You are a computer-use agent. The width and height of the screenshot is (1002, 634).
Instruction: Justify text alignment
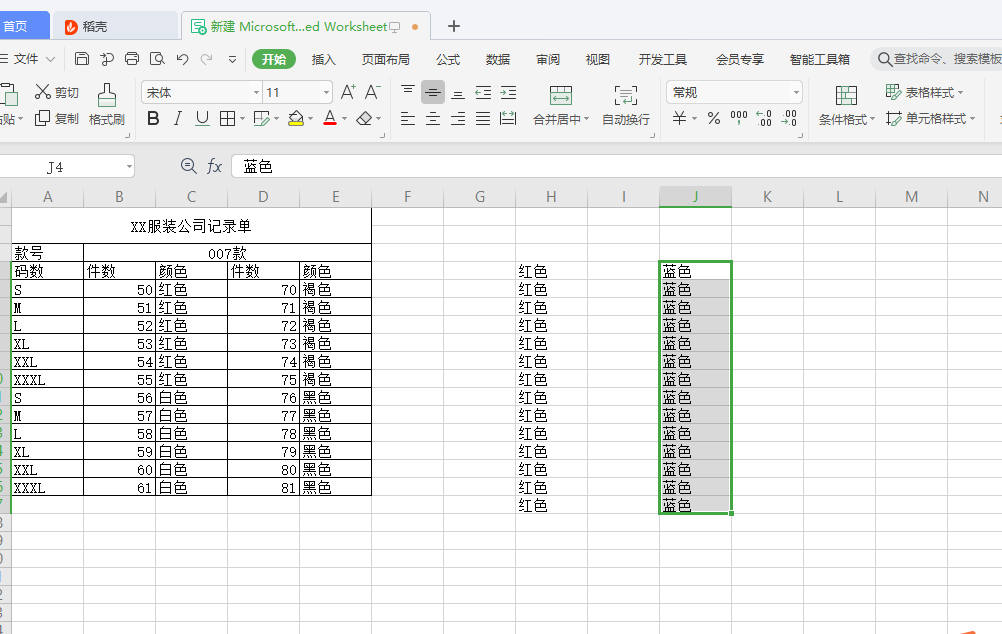click(x=483, y=118)
